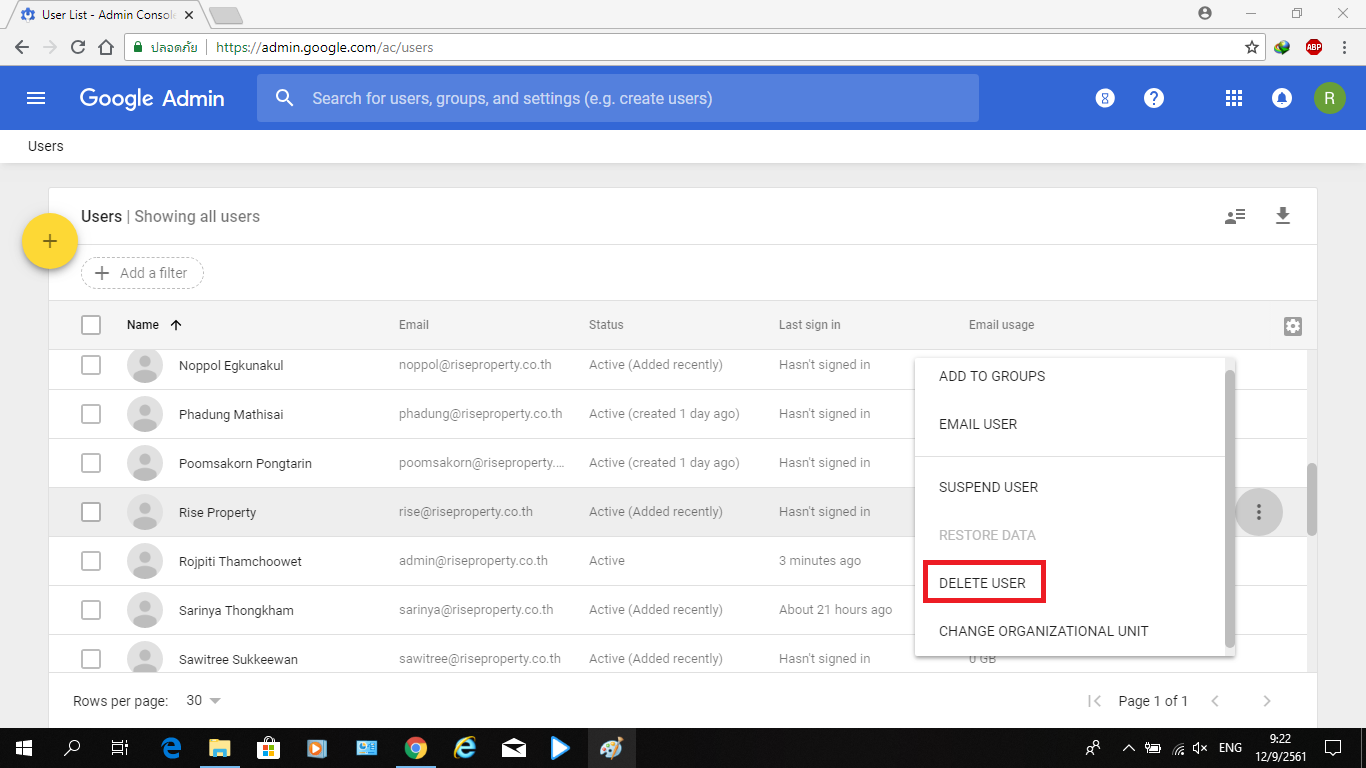The width and height of the screenshot is (1366, 768).
Task: Open the bulk upload users icon
Action: click(x=1235, y=216)
